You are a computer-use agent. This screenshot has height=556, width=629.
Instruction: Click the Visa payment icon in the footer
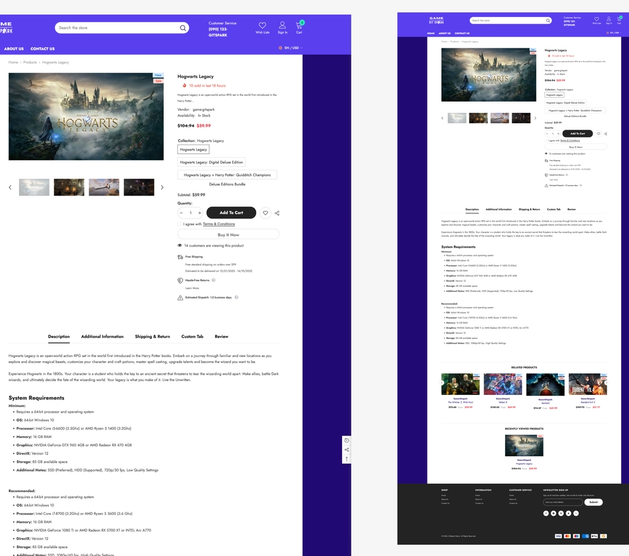pos(558,536)
